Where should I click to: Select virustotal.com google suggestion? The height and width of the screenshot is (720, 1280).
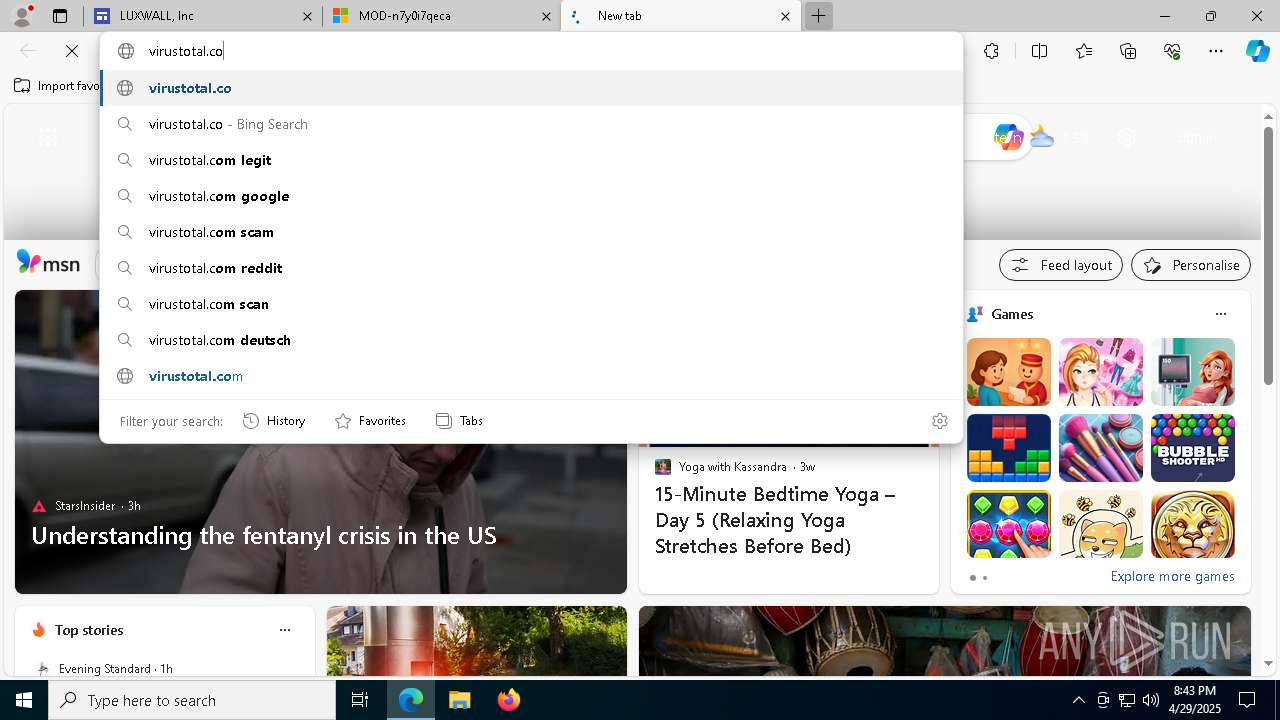tap(531, 196)
